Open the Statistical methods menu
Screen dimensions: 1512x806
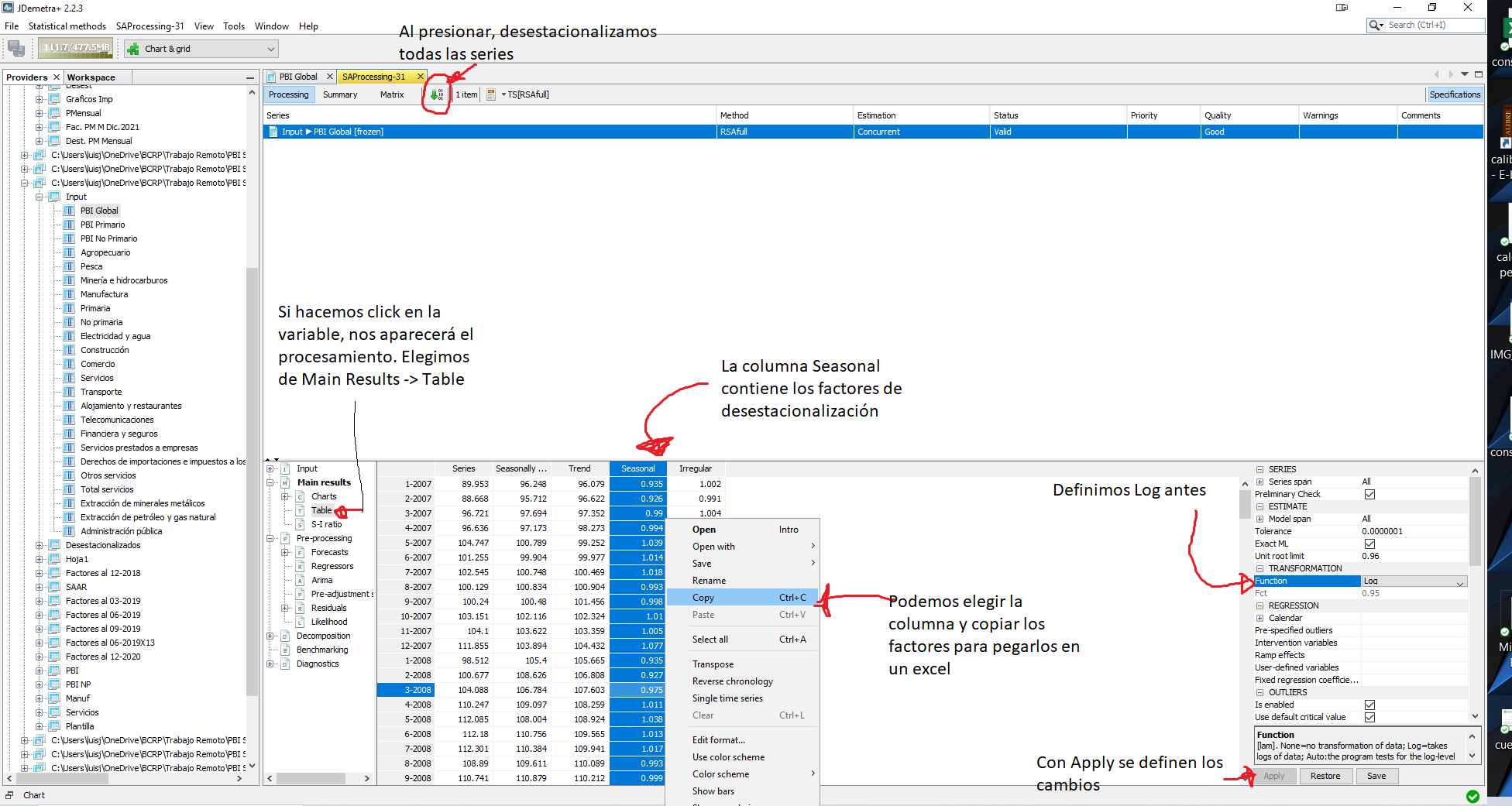click(67, 26)
